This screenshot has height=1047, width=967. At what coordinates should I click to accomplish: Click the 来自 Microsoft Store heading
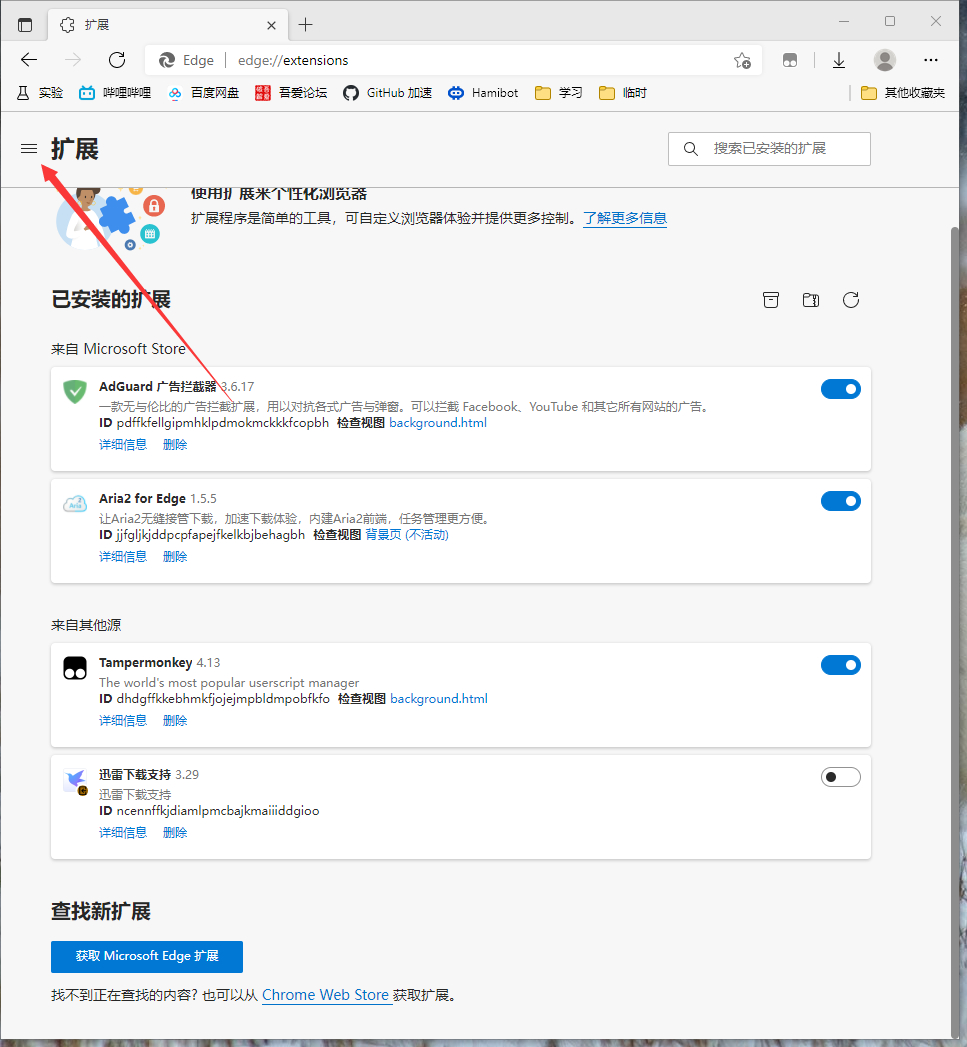point(118,349)
